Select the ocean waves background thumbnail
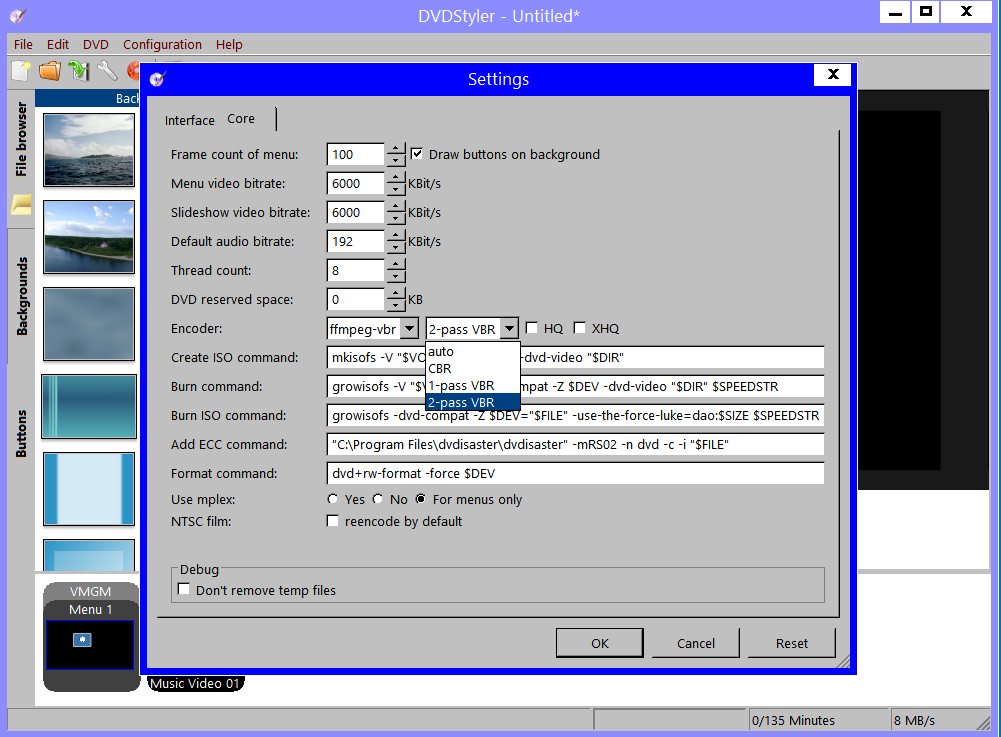 [x=89, y=150]
